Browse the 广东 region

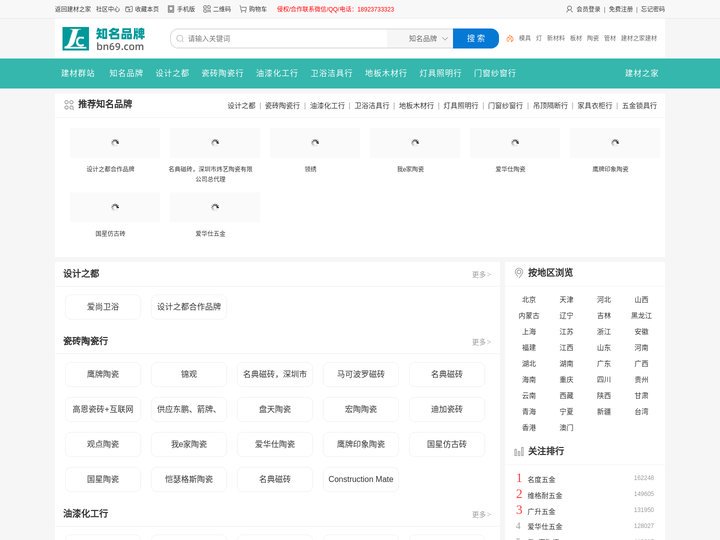point(604,364)
